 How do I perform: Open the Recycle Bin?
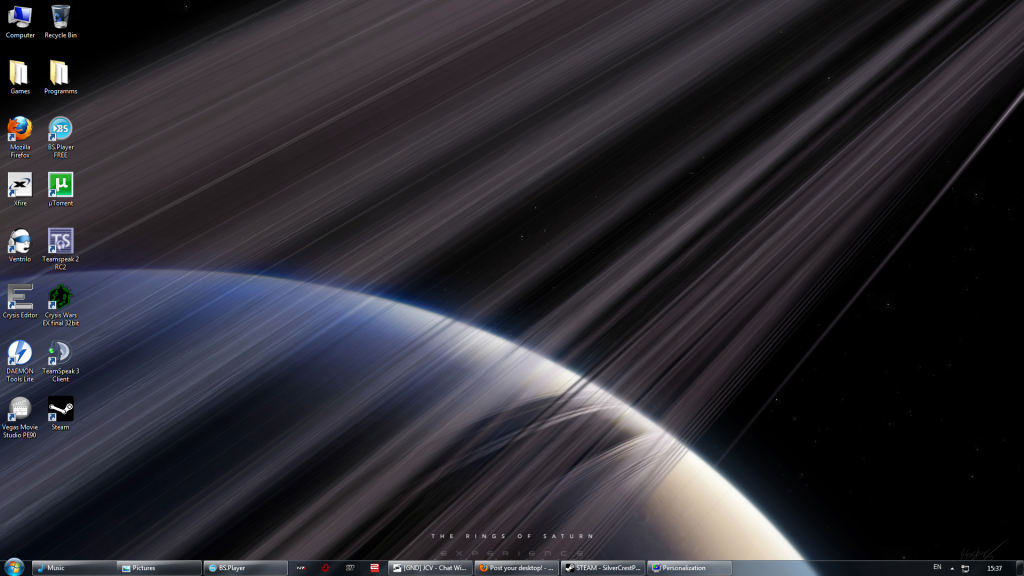coord(61,17)
